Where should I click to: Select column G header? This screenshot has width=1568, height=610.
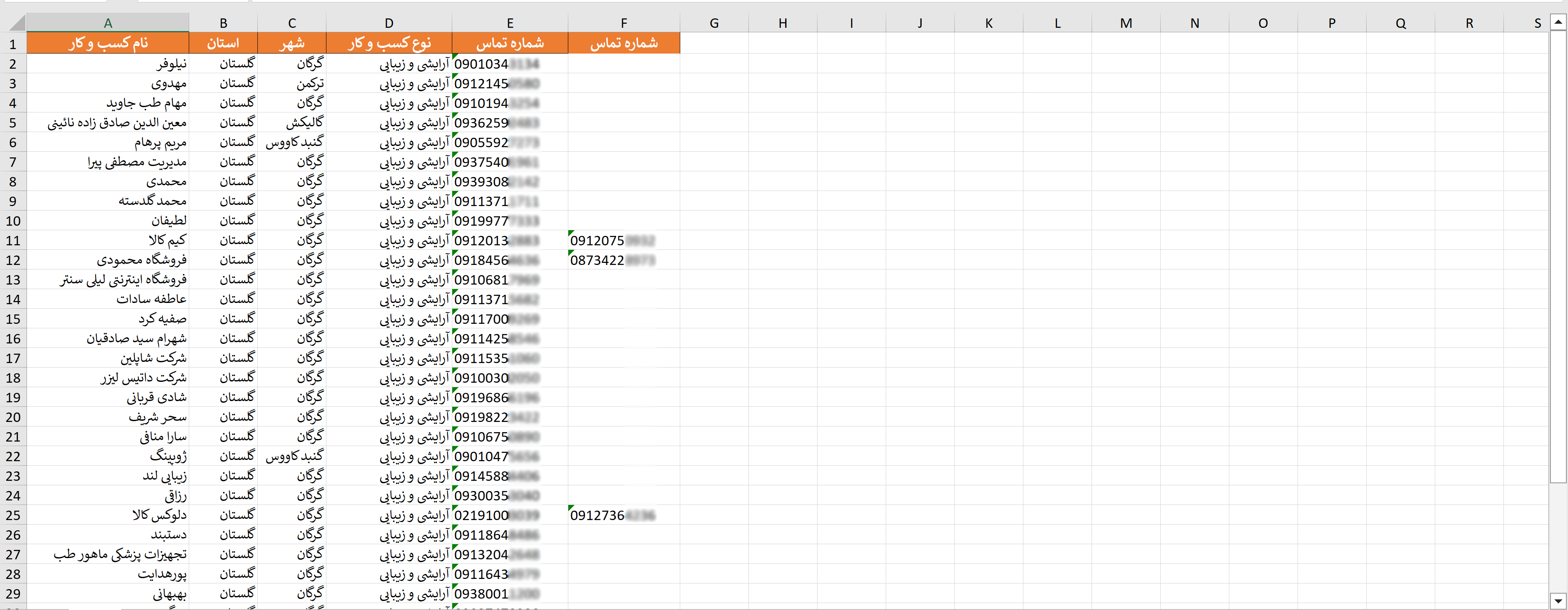pyautogui.click(x=714, y=23)
